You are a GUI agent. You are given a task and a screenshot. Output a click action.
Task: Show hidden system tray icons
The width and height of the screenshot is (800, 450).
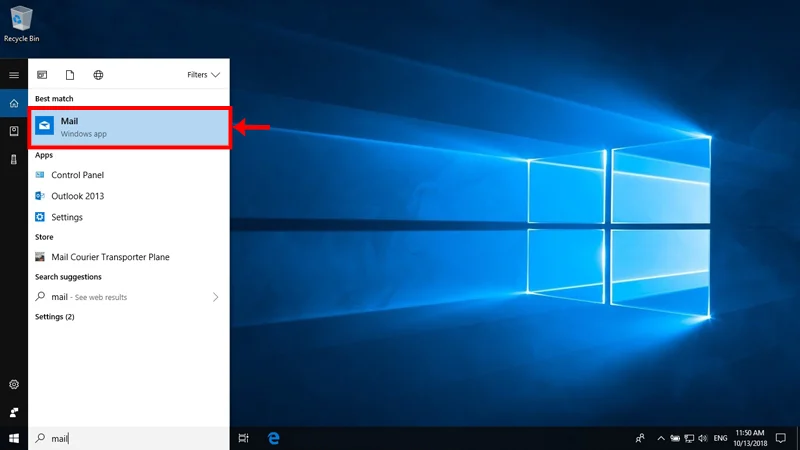coord(661,438)
